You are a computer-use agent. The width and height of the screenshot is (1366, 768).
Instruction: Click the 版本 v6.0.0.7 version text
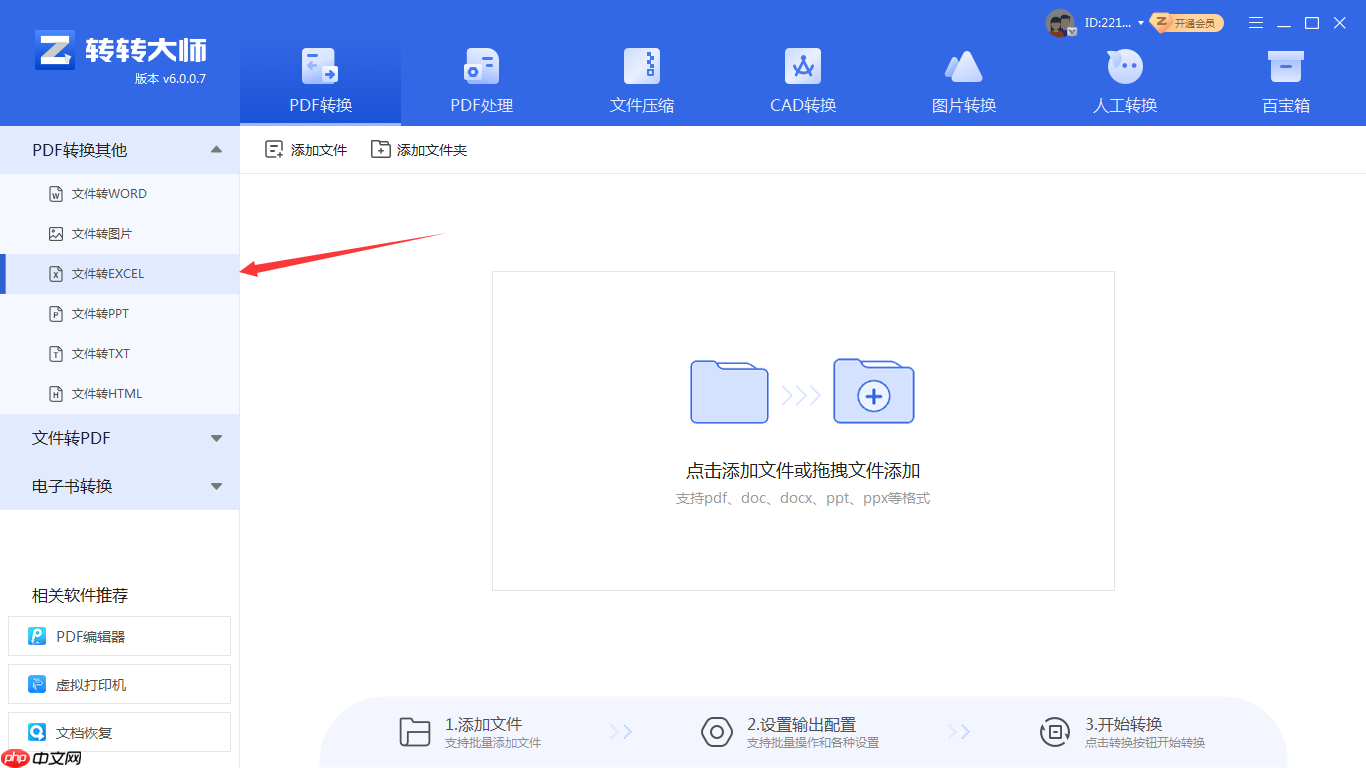170,79
